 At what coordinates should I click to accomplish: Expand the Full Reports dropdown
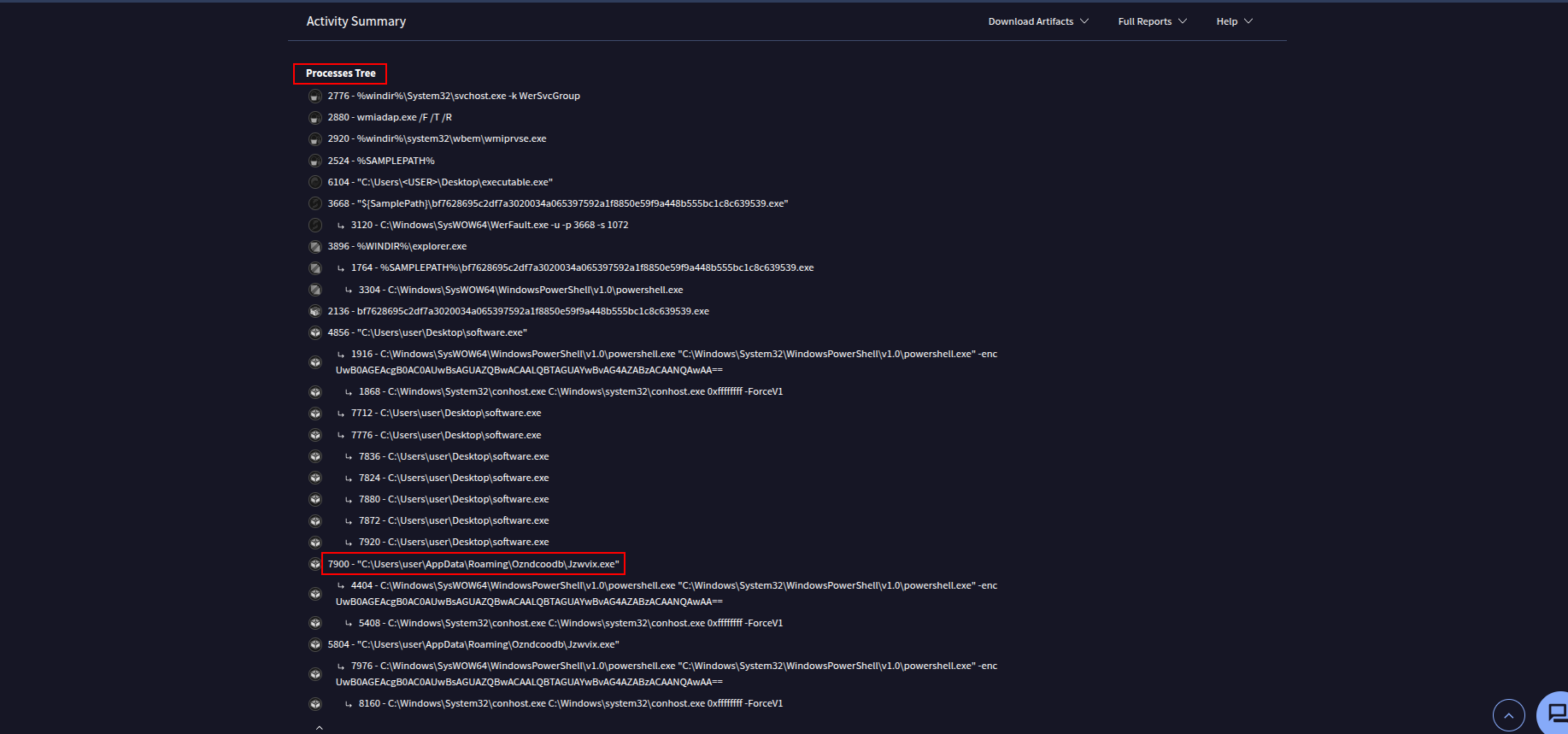pos(1152,21)
